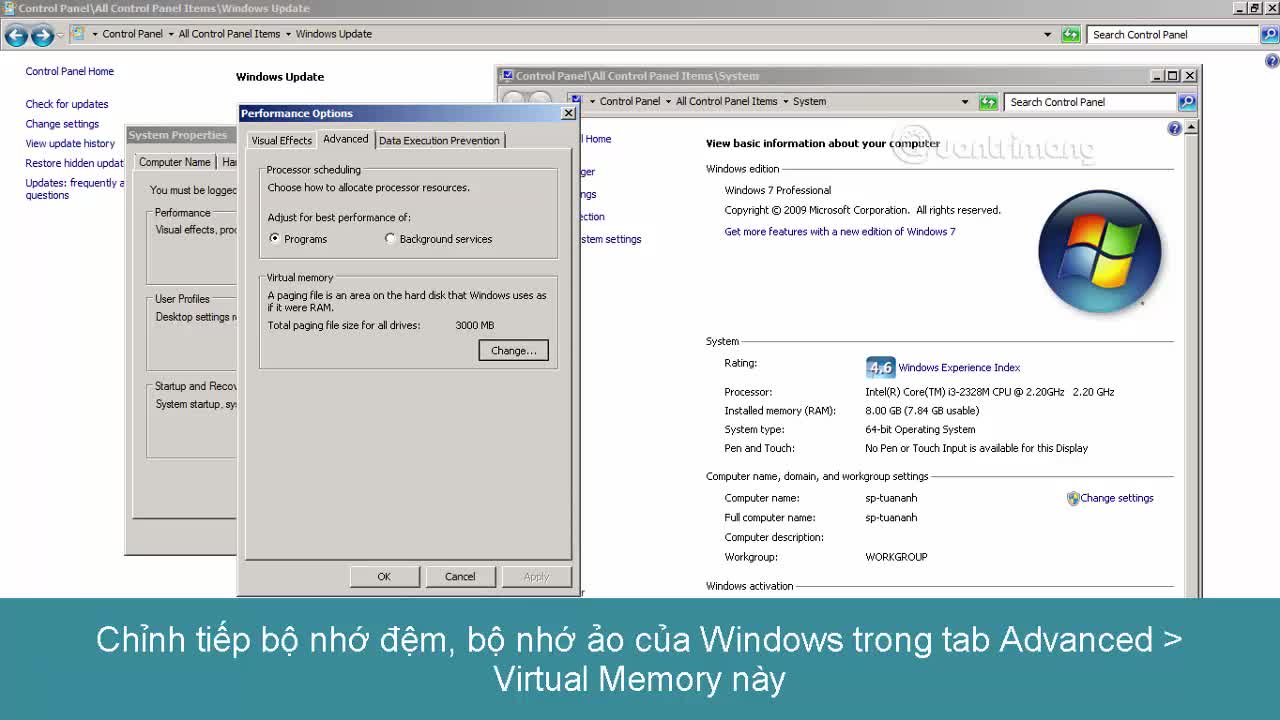
Task: Open the Restore hidden updates link
Action: coord(75,163)
